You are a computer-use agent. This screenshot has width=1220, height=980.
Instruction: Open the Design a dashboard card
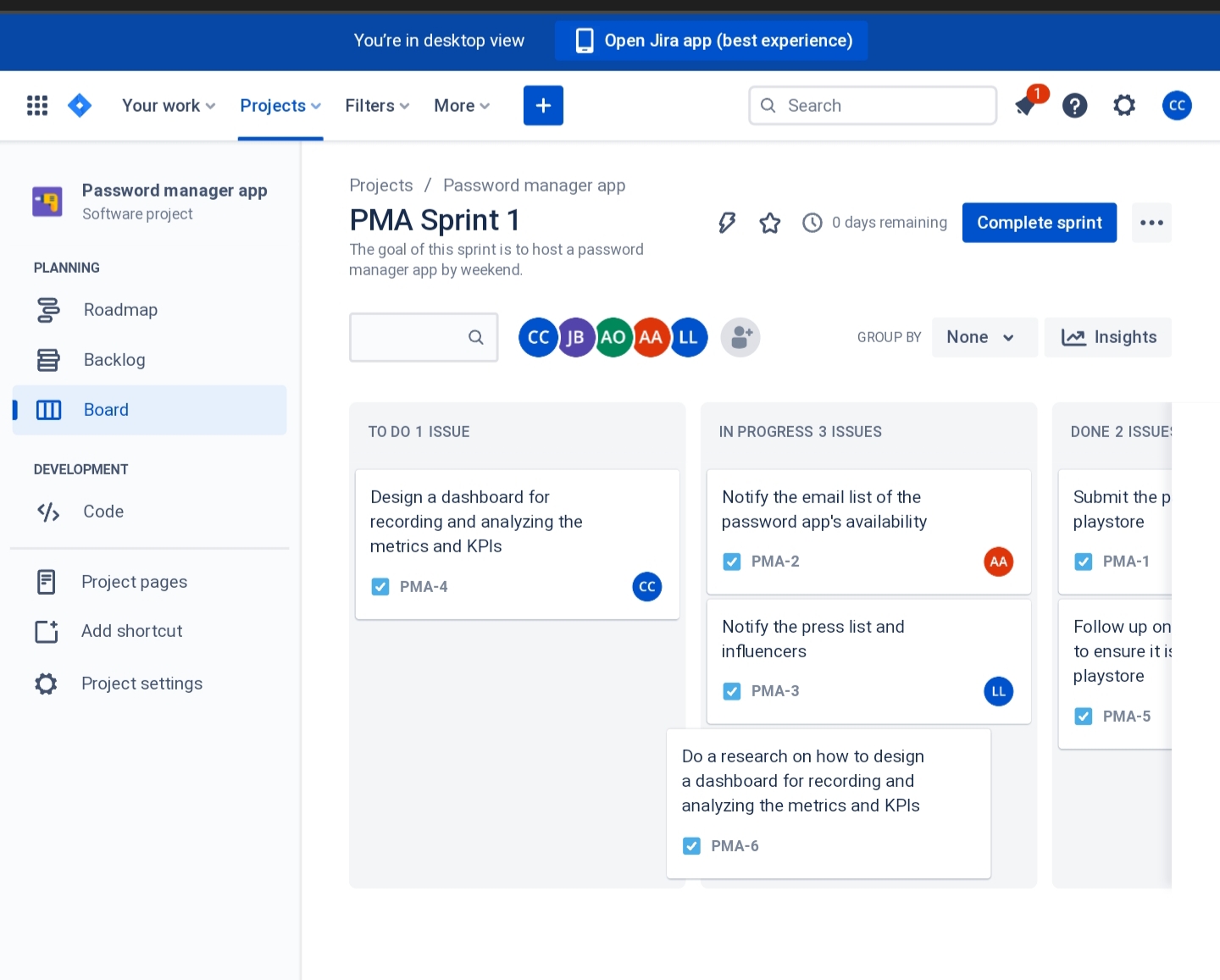pyautogui.click(x=518, y=545)
